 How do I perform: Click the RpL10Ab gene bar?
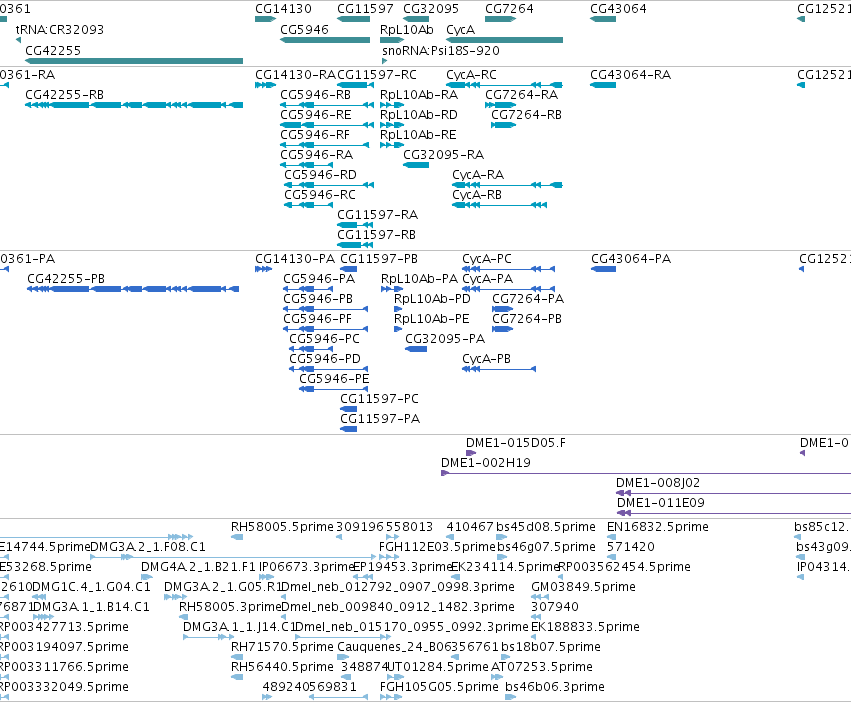click(392, 40)
